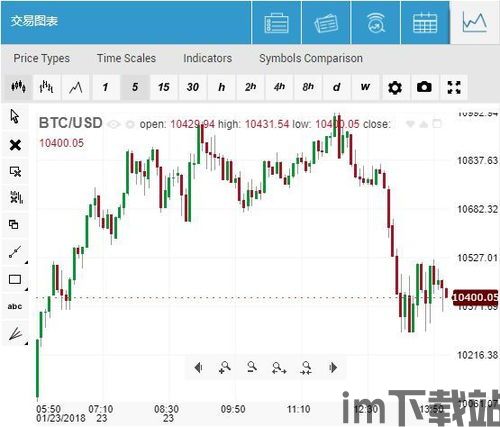This screenshot has width=500, height=427.
Task: Select candlestick chart type
Action: click(18, 87)
